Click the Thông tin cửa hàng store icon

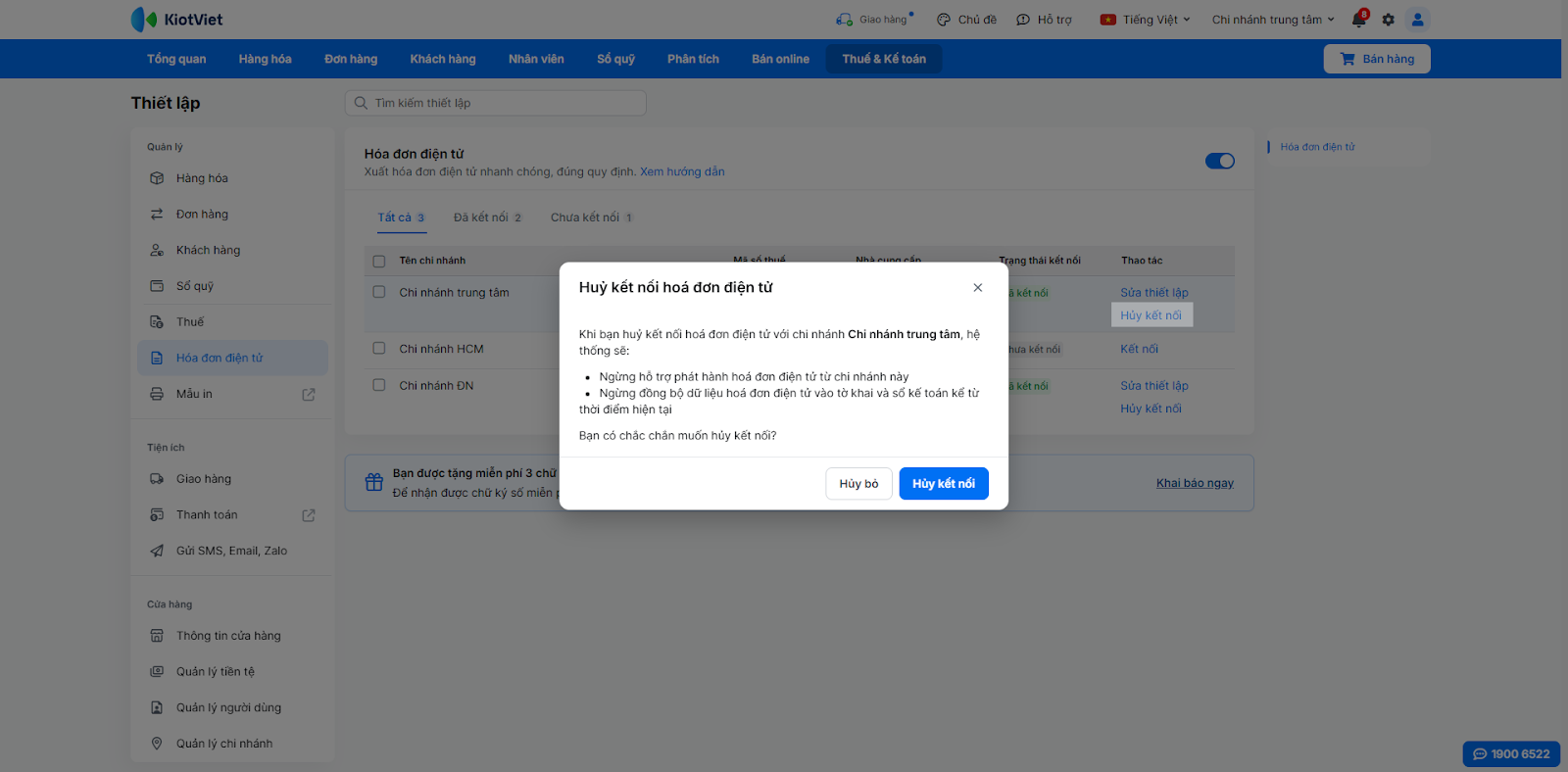(157, 636)
